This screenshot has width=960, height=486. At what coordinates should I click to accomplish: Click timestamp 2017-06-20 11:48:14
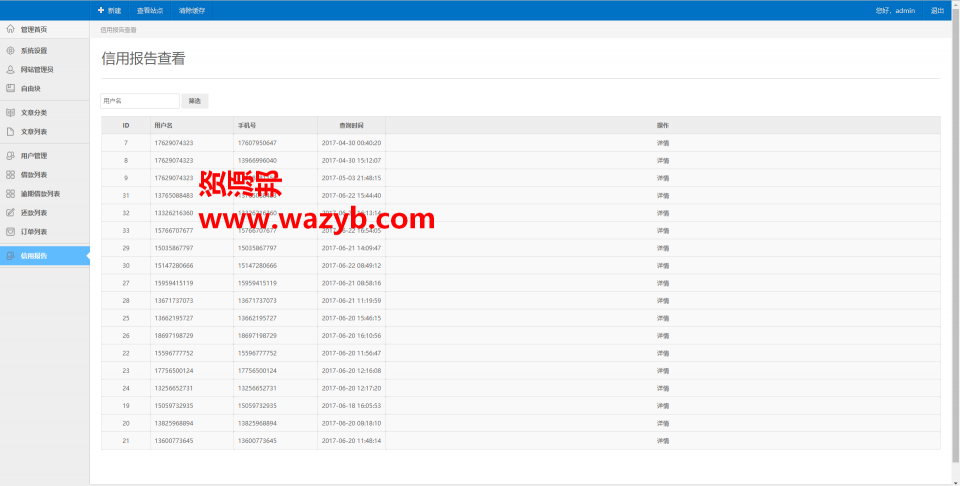pos(351,441)
